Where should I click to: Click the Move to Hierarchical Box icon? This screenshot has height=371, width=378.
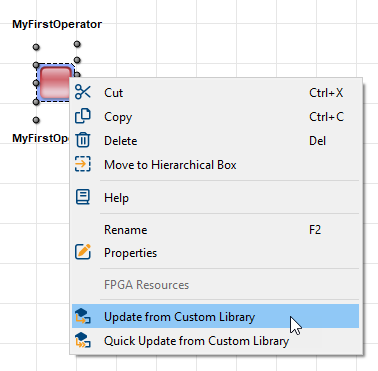pos(83,164)
